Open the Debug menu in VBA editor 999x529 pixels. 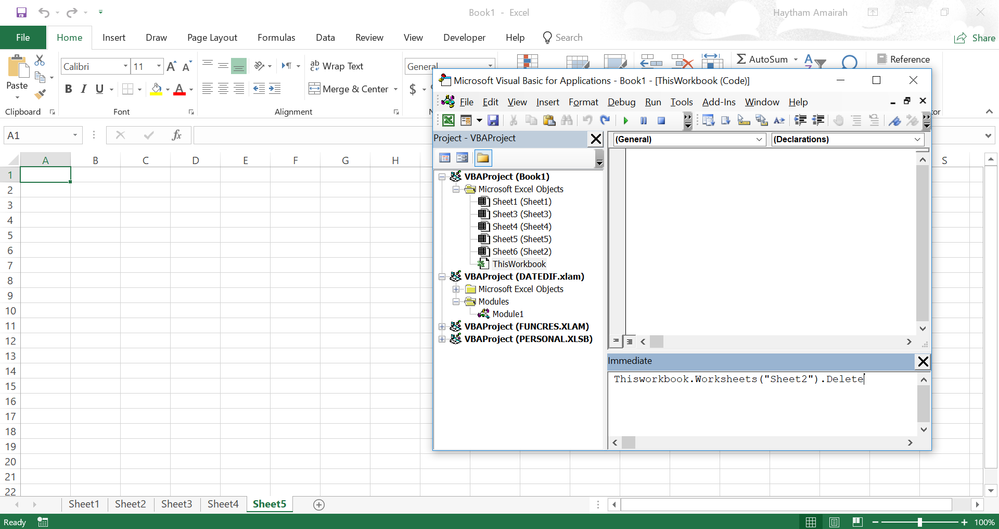pos(621,102)
